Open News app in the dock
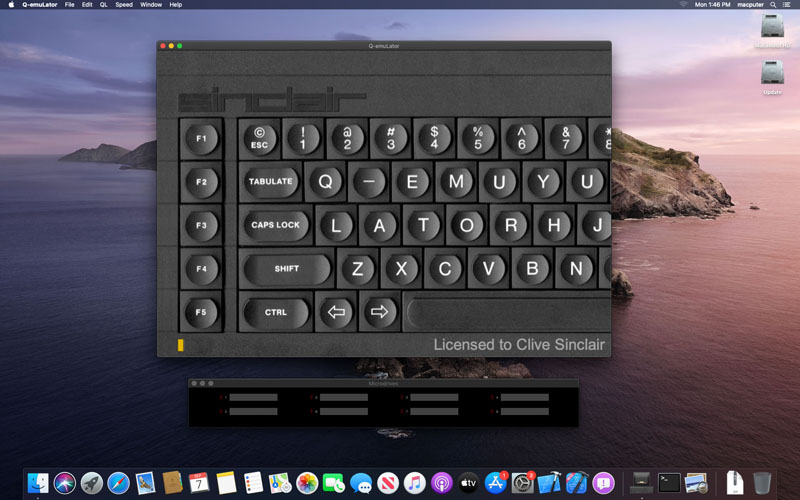 click(388, 483)
